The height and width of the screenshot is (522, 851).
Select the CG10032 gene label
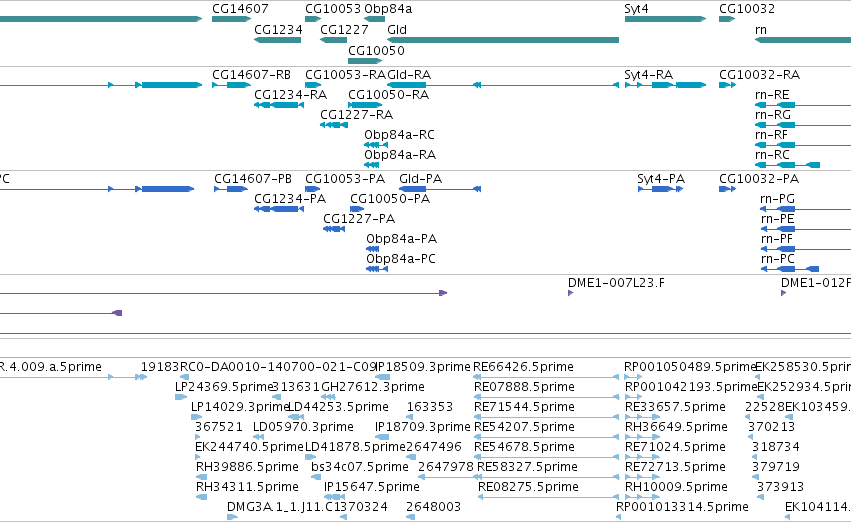[x=747, y=9]
